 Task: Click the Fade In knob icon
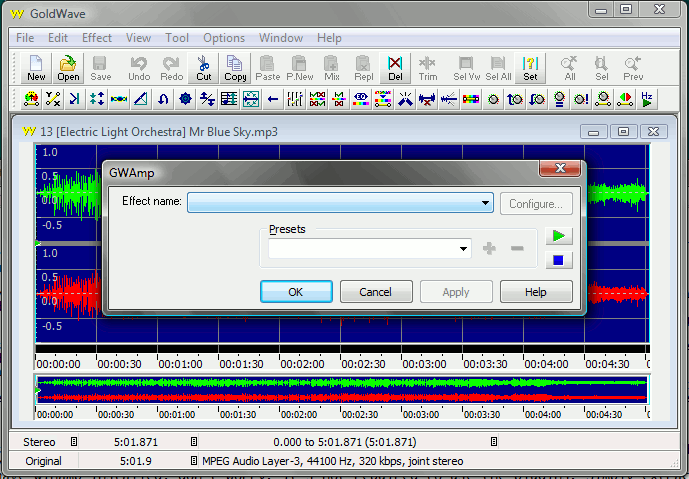pos(515,99)
